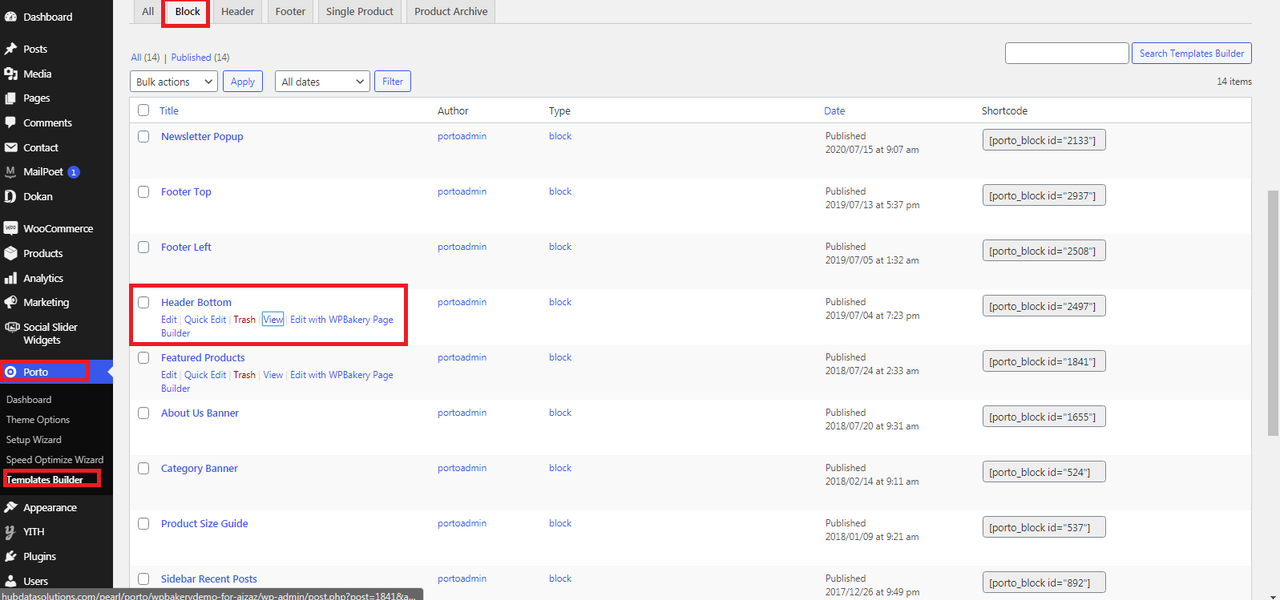Click the Social Slider Widgets icon
Viewport: 1280px width, 600px height.
pos(11,327)
